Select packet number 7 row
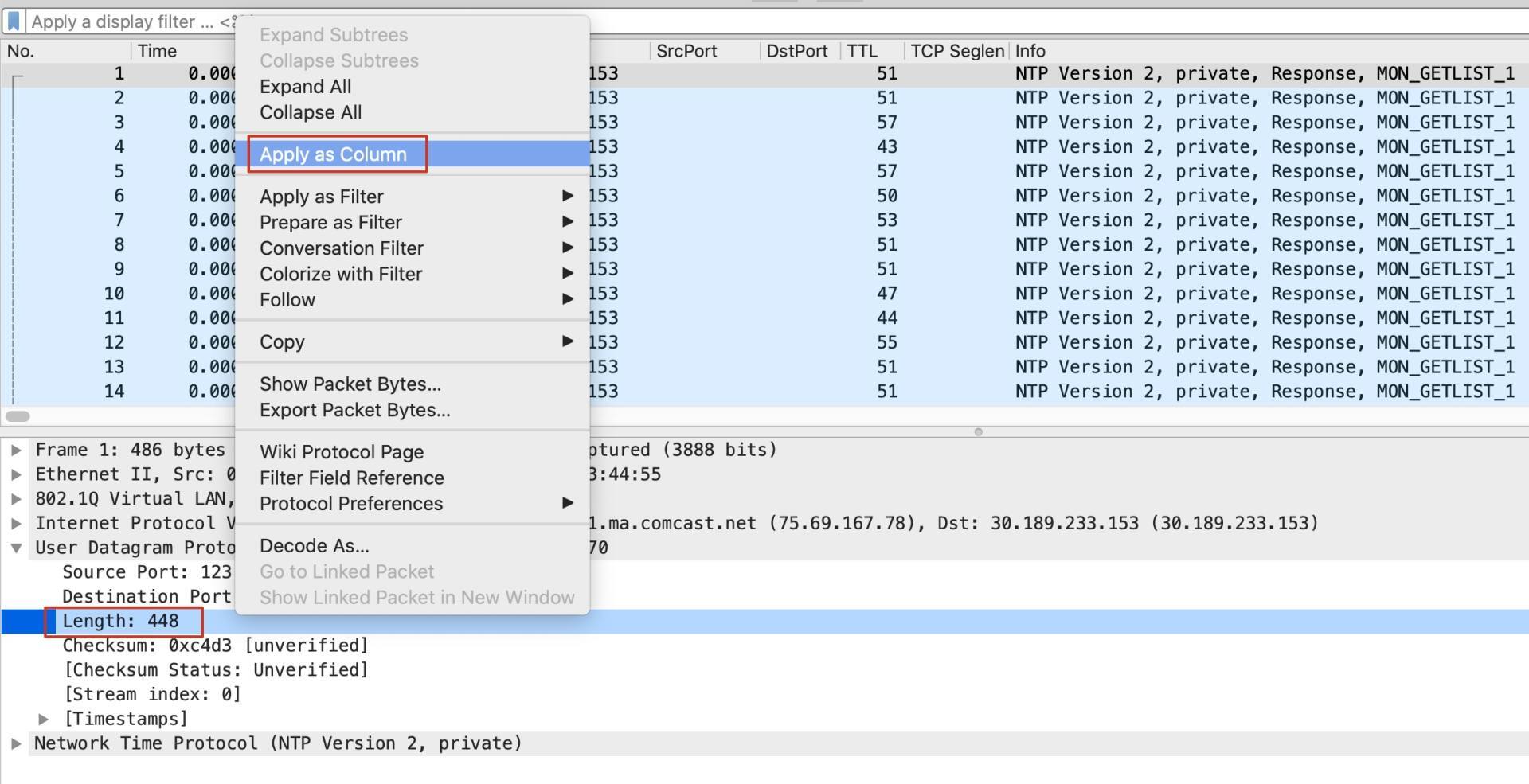Viewport: 1529px width, 784px height. coord(764,220)
